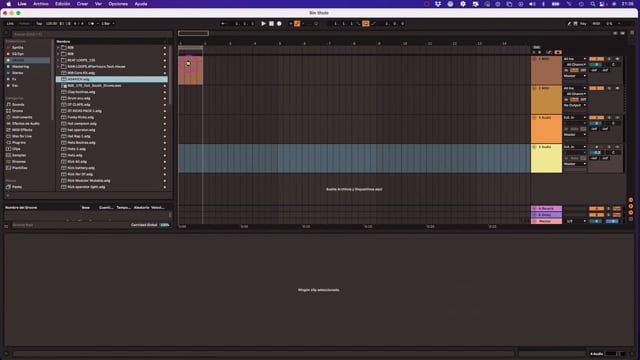The height and width of the screenshot is (360, 640).
Task: Open the Dropbox menu bar icon
Action: click(x=438, y=4)
